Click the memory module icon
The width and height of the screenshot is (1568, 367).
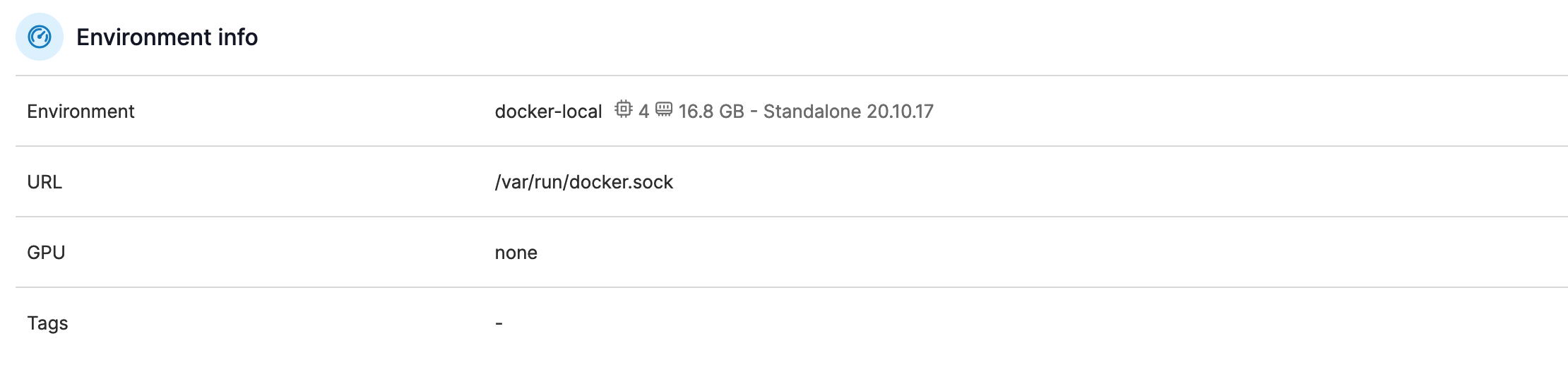click(x=664, y=109)
